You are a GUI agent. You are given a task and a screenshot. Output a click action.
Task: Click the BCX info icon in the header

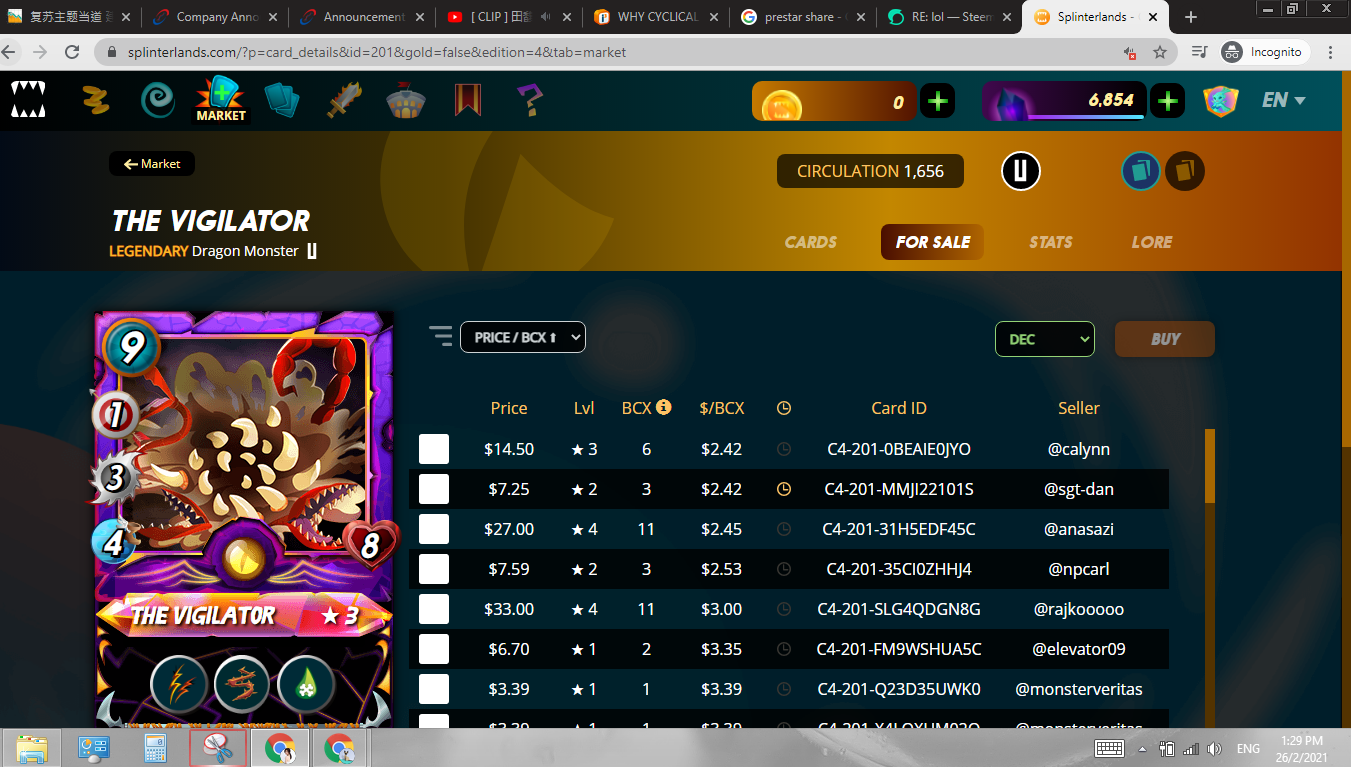tap(663, 407)
